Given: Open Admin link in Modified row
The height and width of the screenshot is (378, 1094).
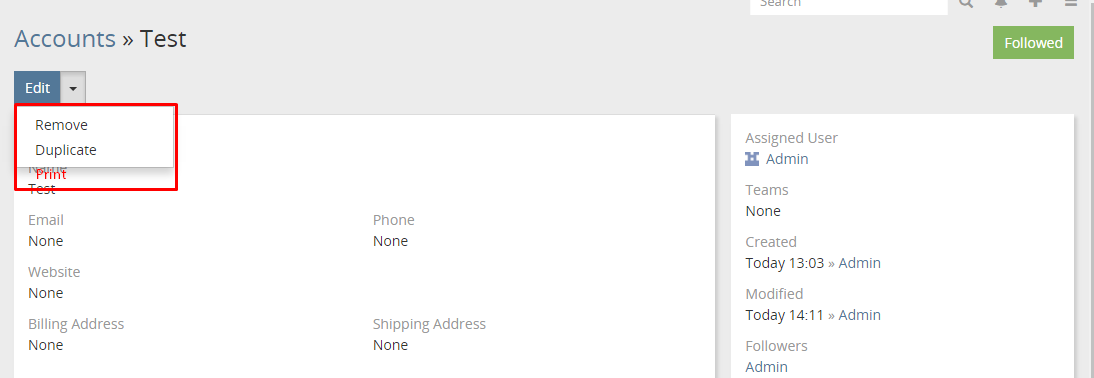Looking at the screenshot, I should point(860,315).
